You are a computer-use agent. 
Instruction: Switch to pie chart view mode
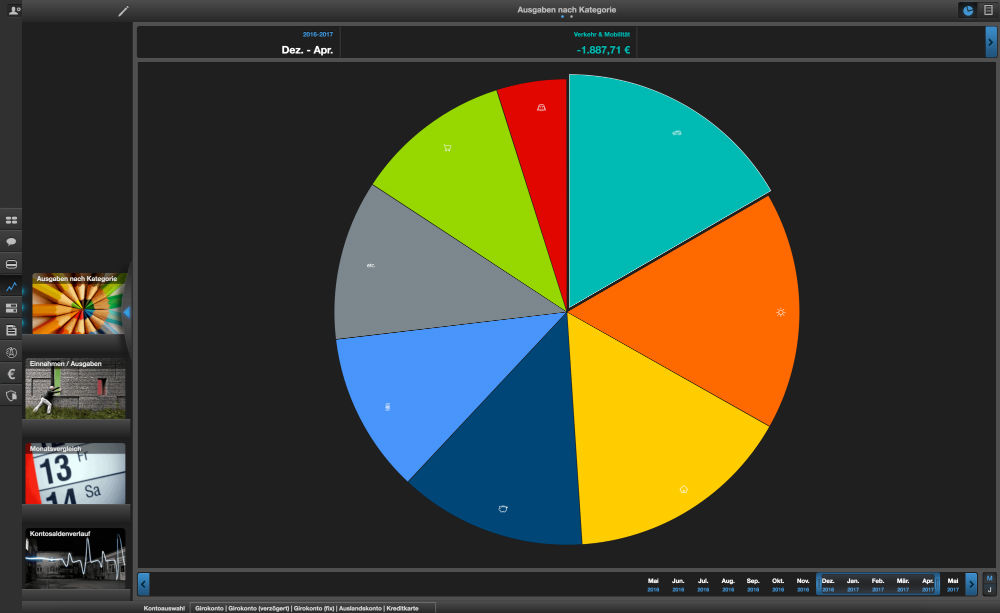pos(968,10)
